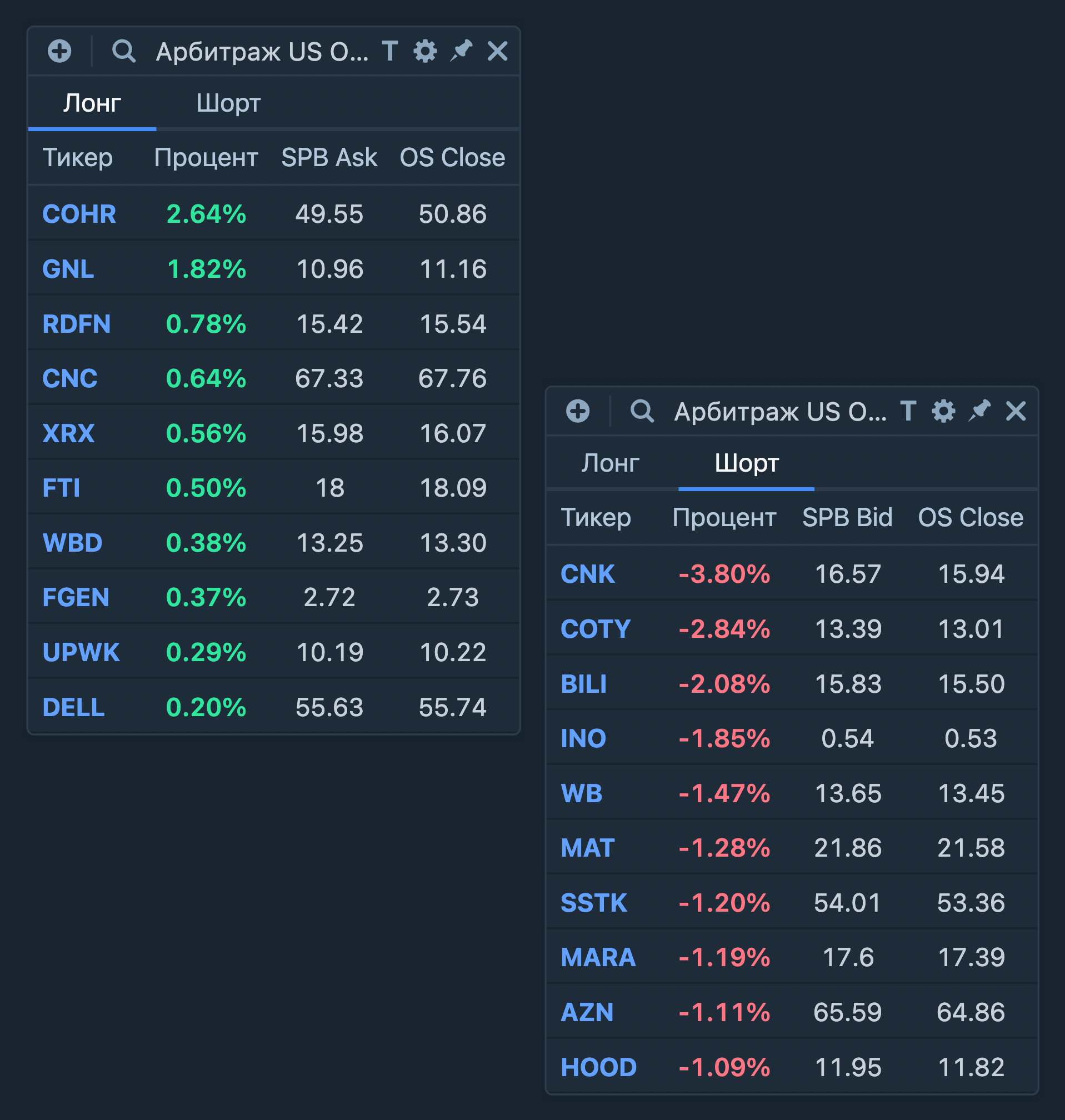Click the T text icon in right widget

tap(908, 411)
